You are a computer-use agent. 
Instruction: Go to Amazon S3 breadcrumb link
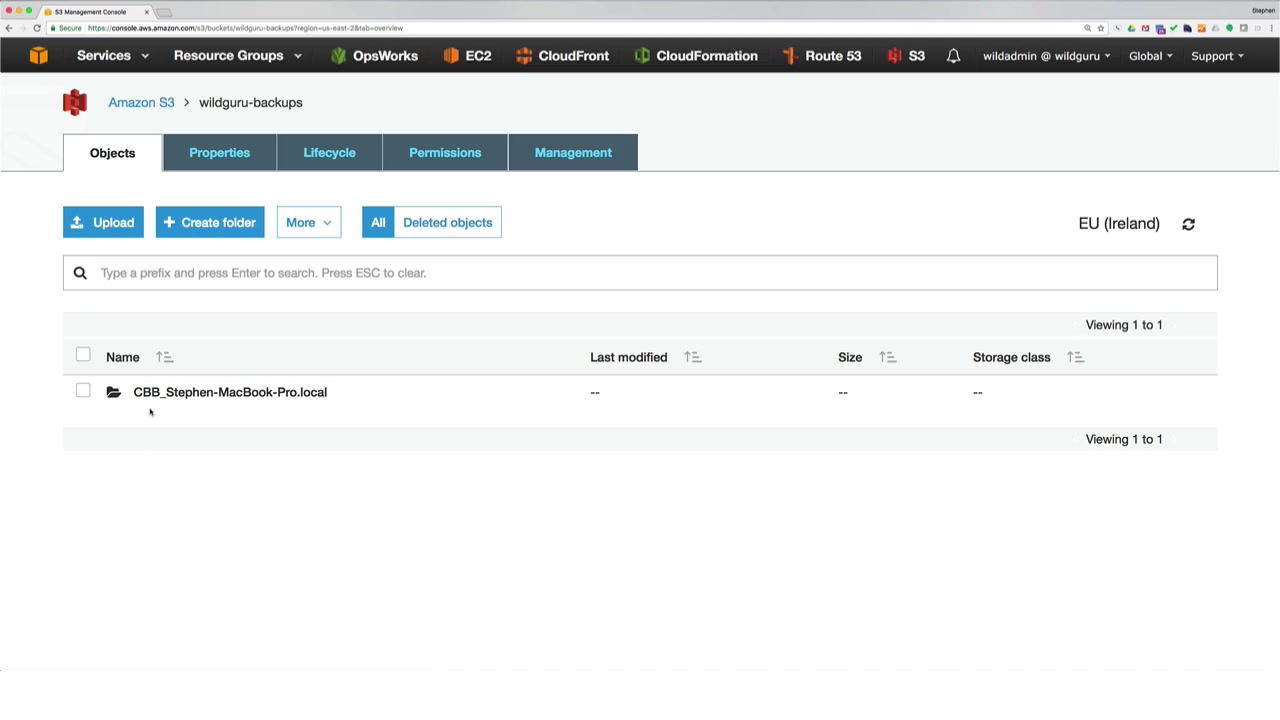click(141, 102)
